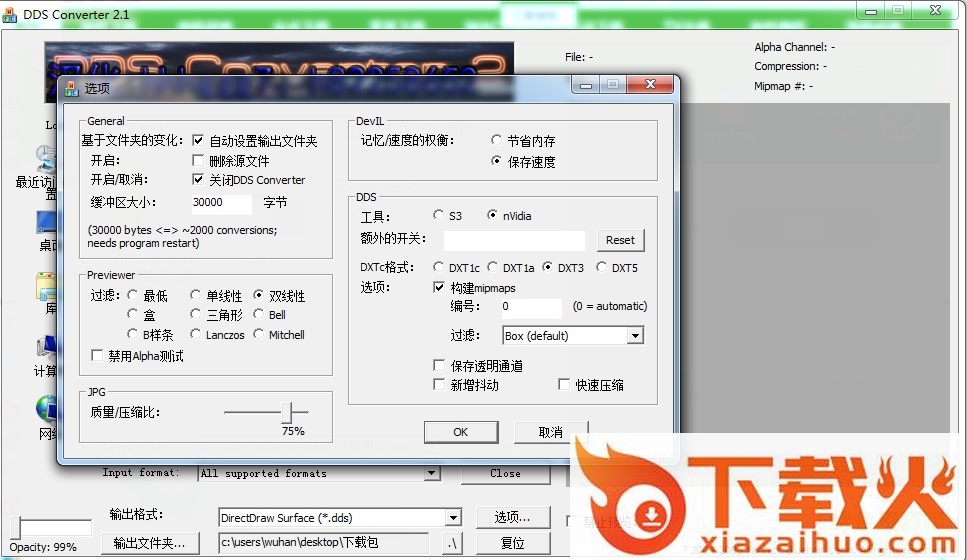
Task: Confirm options with the OK button
Action: click(x=461, y=432)
